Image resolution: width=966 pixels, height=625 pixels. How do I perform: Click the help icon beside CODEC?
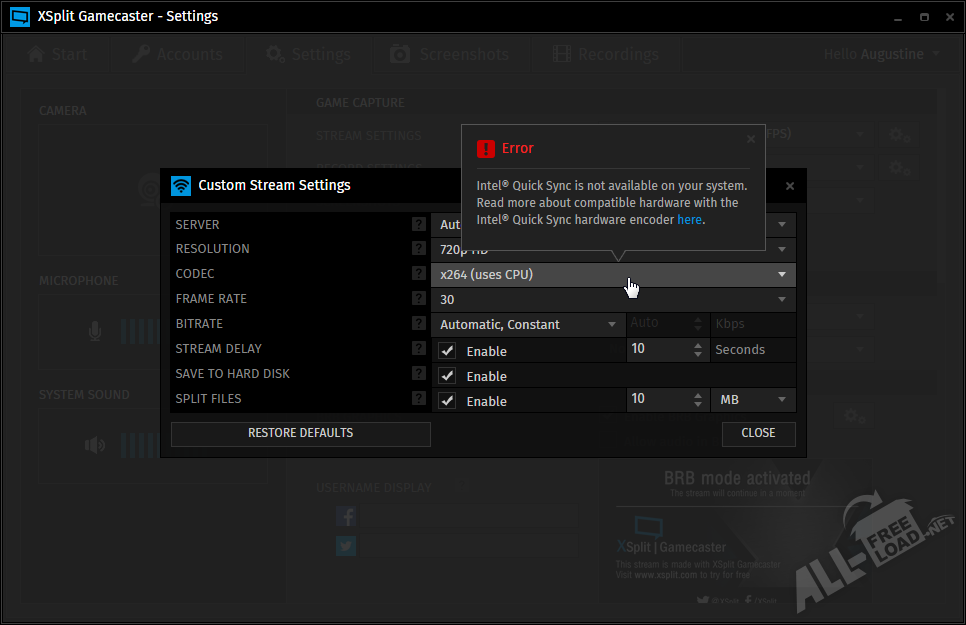[419, 274]
